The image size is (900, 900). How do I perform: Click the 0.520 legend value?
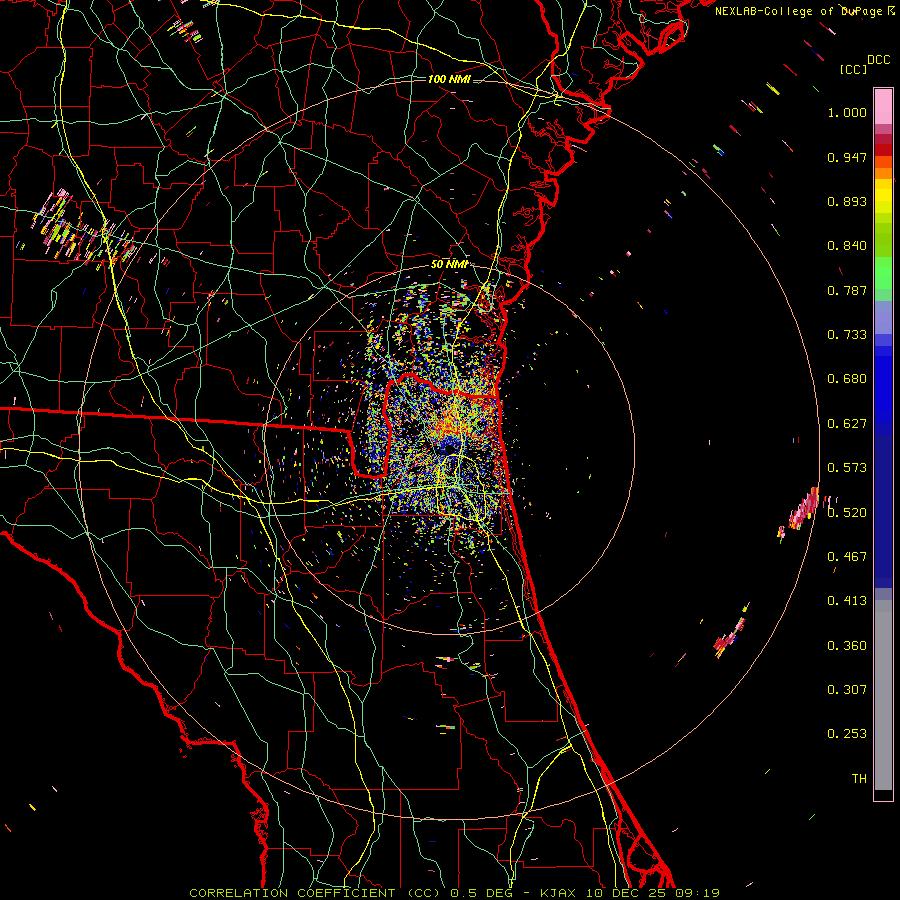[x=847, y=513]
